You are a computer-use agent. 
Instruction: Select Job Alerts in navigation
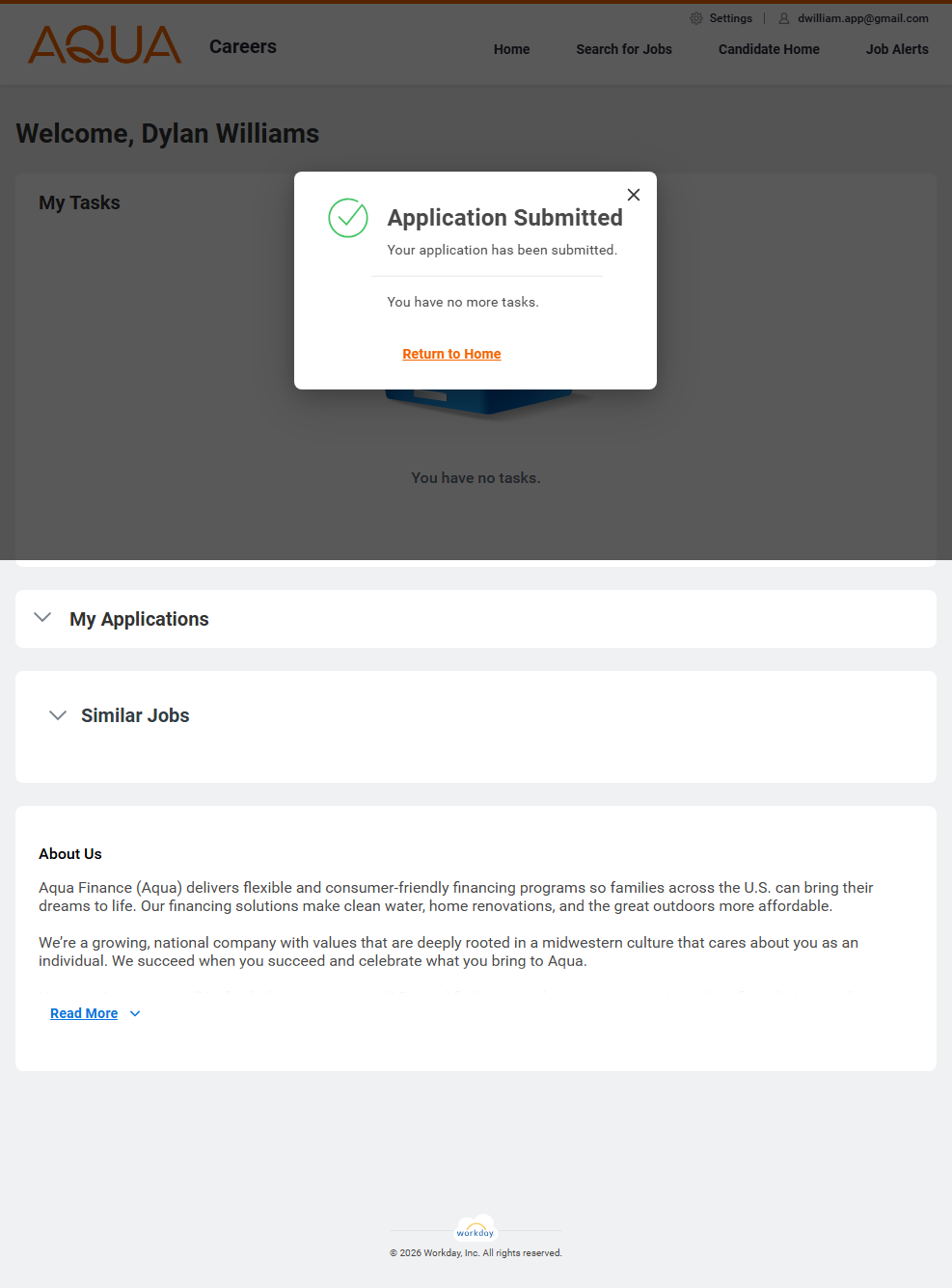pyautogui.click(x=897, y=49)
